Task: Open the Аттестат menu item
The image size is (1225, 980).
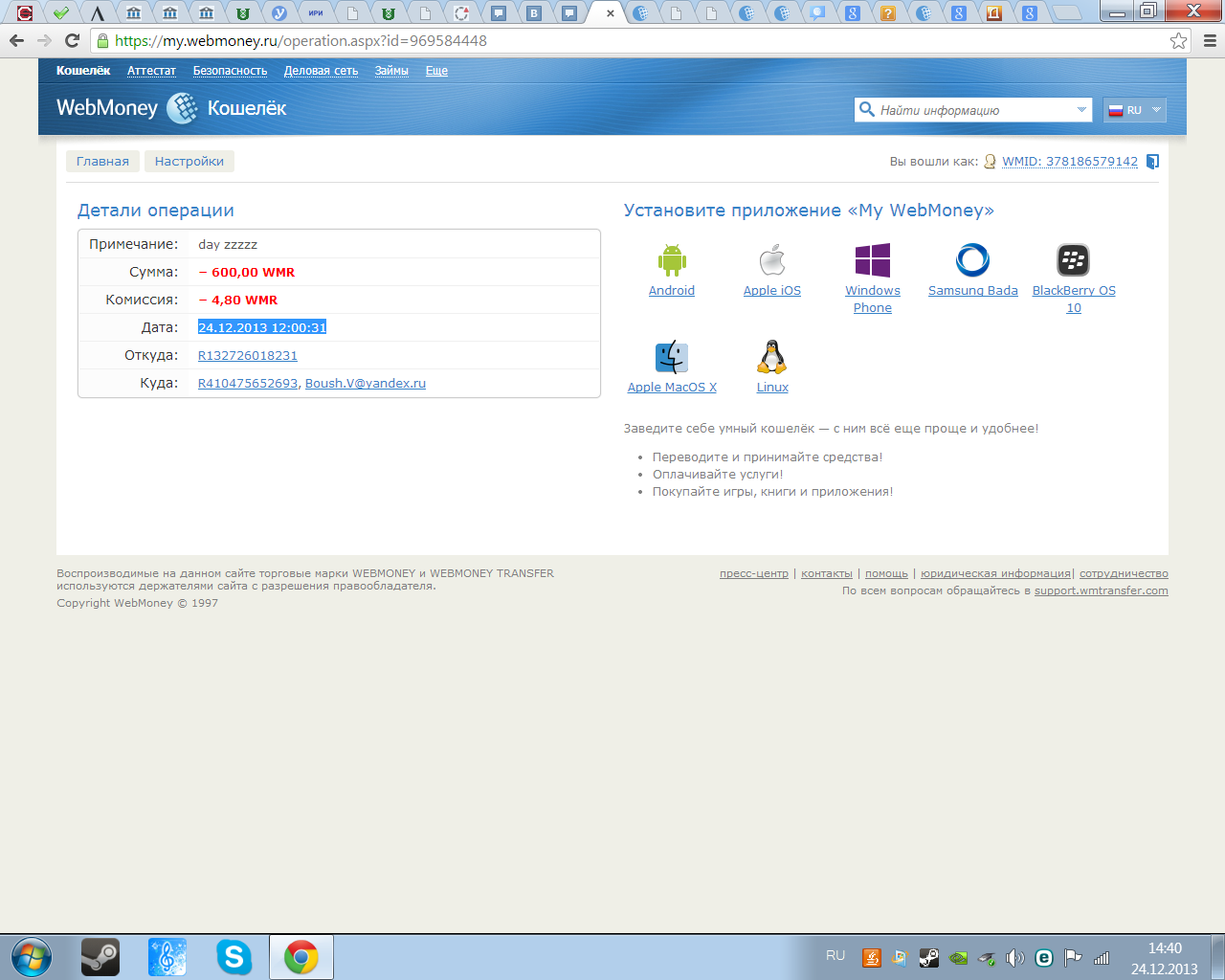Action: (x=151, y=71)
